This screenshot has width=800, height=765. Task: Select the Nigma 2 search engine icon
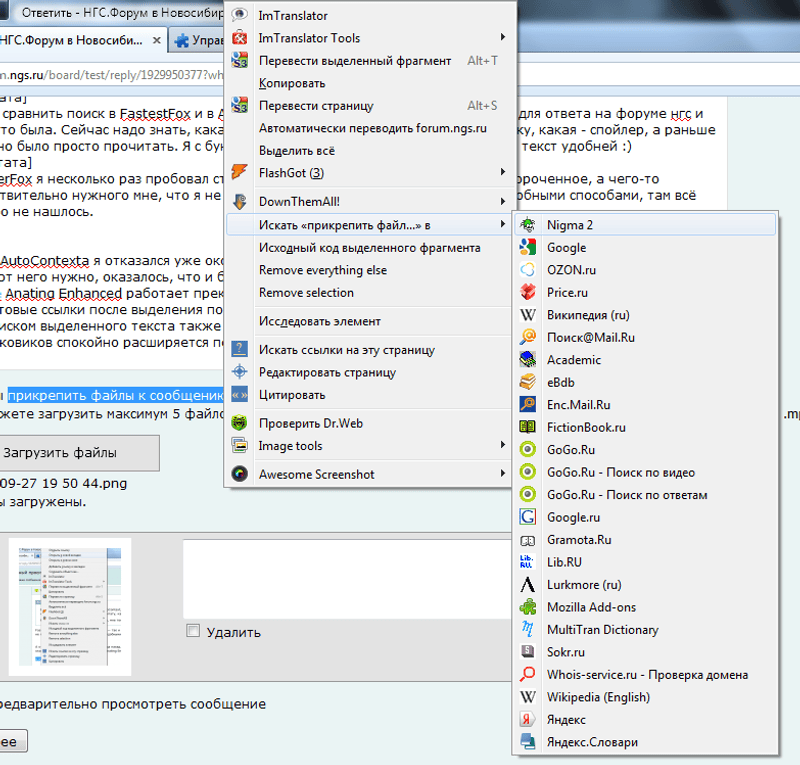(528, 225)
